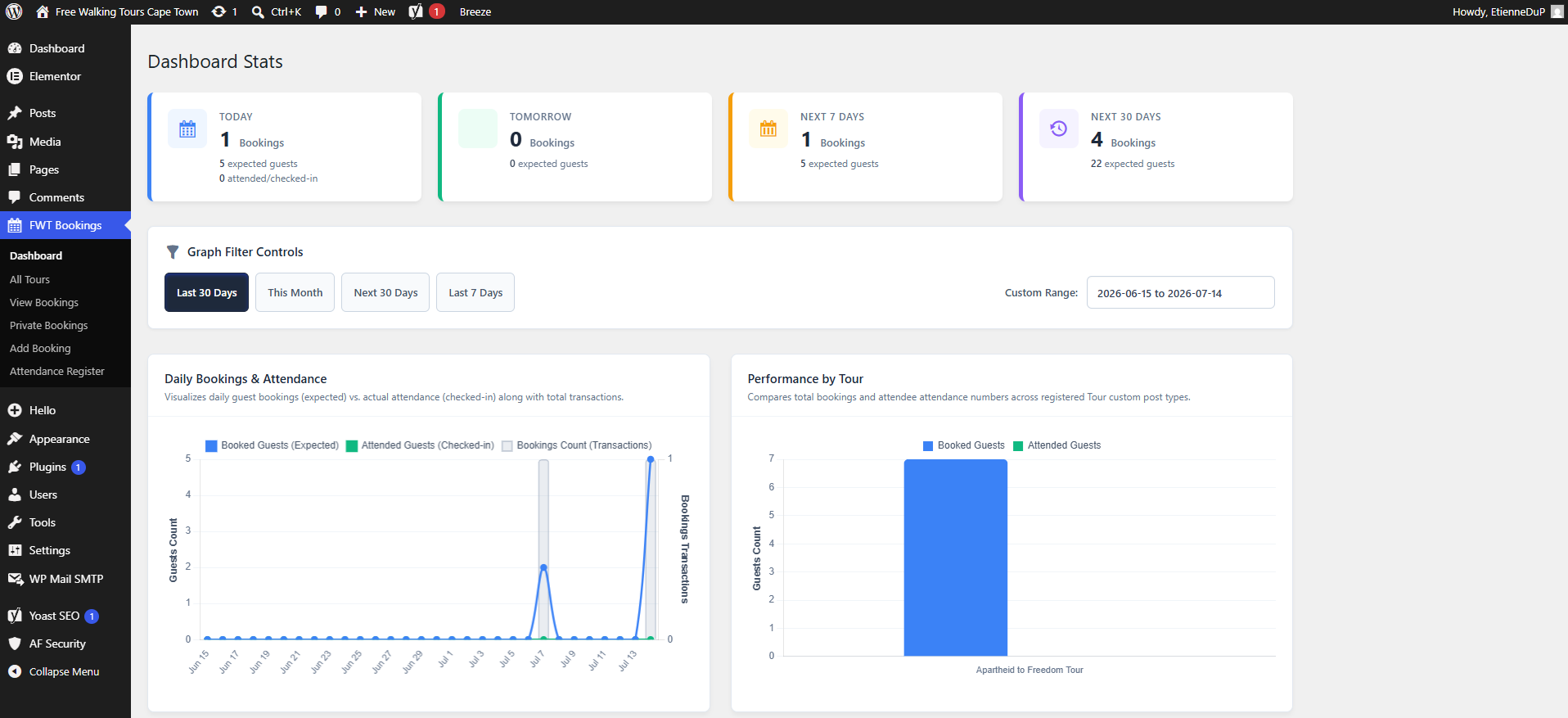
Task: Select the Last 30 Days filter
Action: (206, 292)
